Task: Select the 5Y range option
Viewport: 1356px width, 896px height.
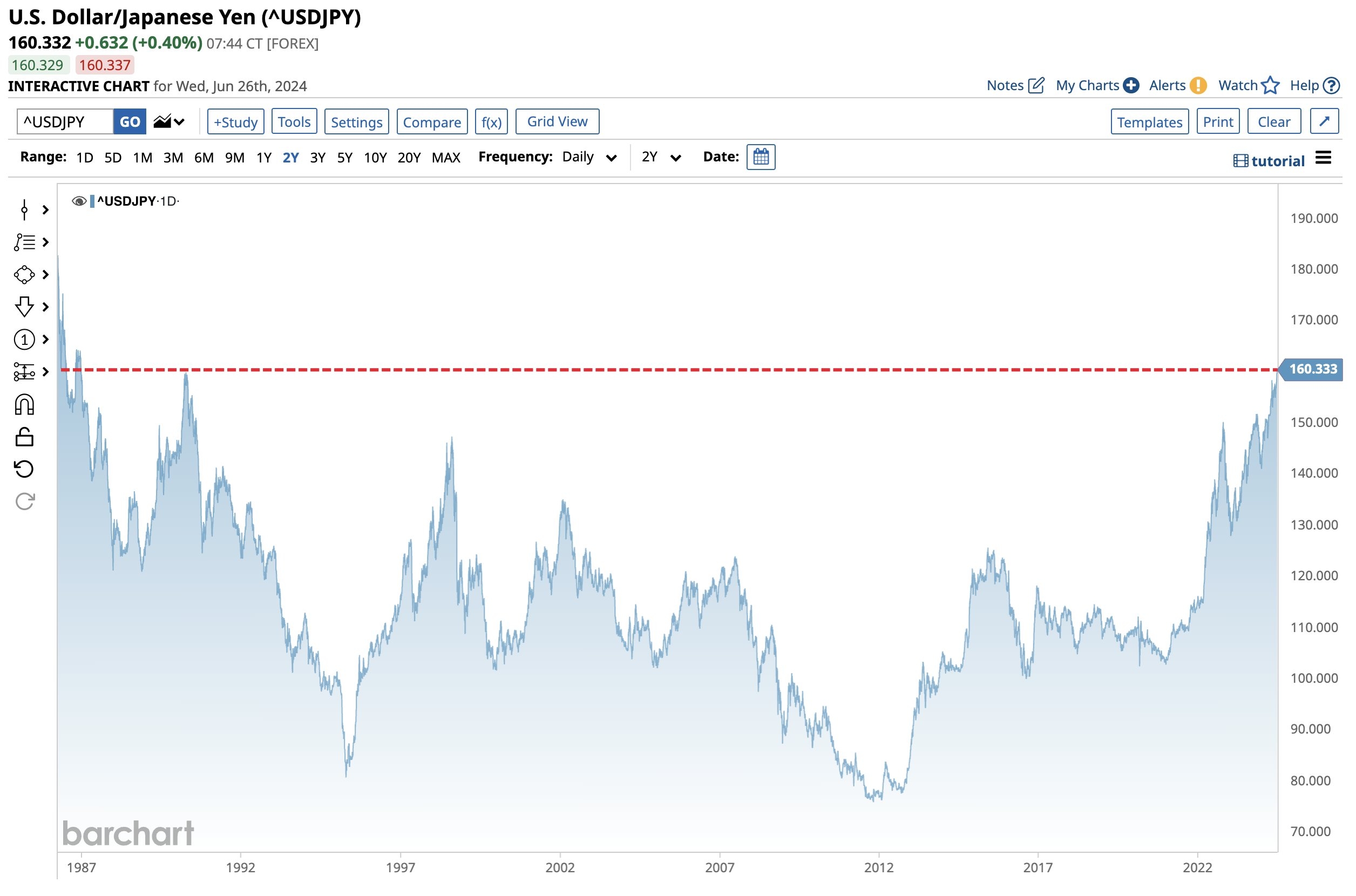Action: 344,158
